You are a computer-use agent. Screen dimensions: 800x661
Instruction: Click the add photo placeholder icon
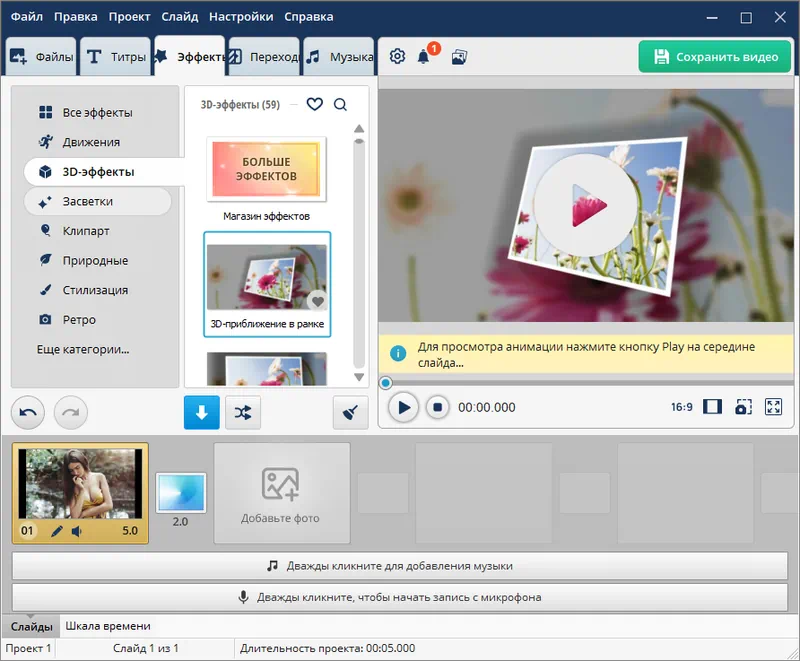click(x=280, y=484)
